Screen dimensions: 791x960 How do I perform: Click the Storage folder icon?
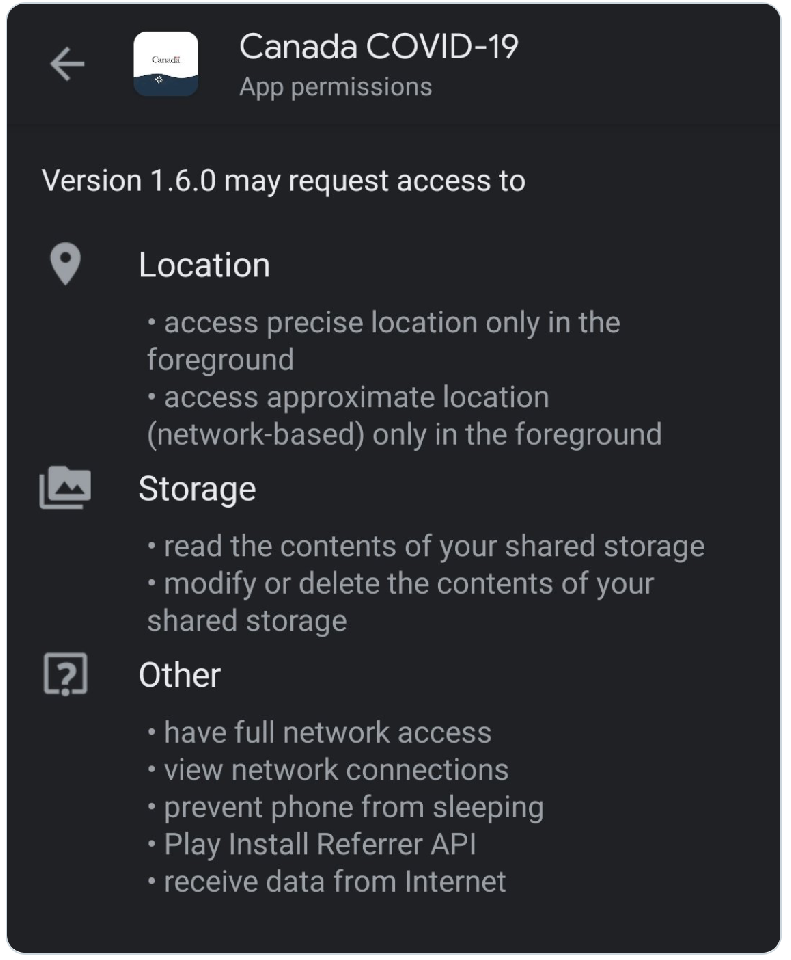(x=65, y=489)
